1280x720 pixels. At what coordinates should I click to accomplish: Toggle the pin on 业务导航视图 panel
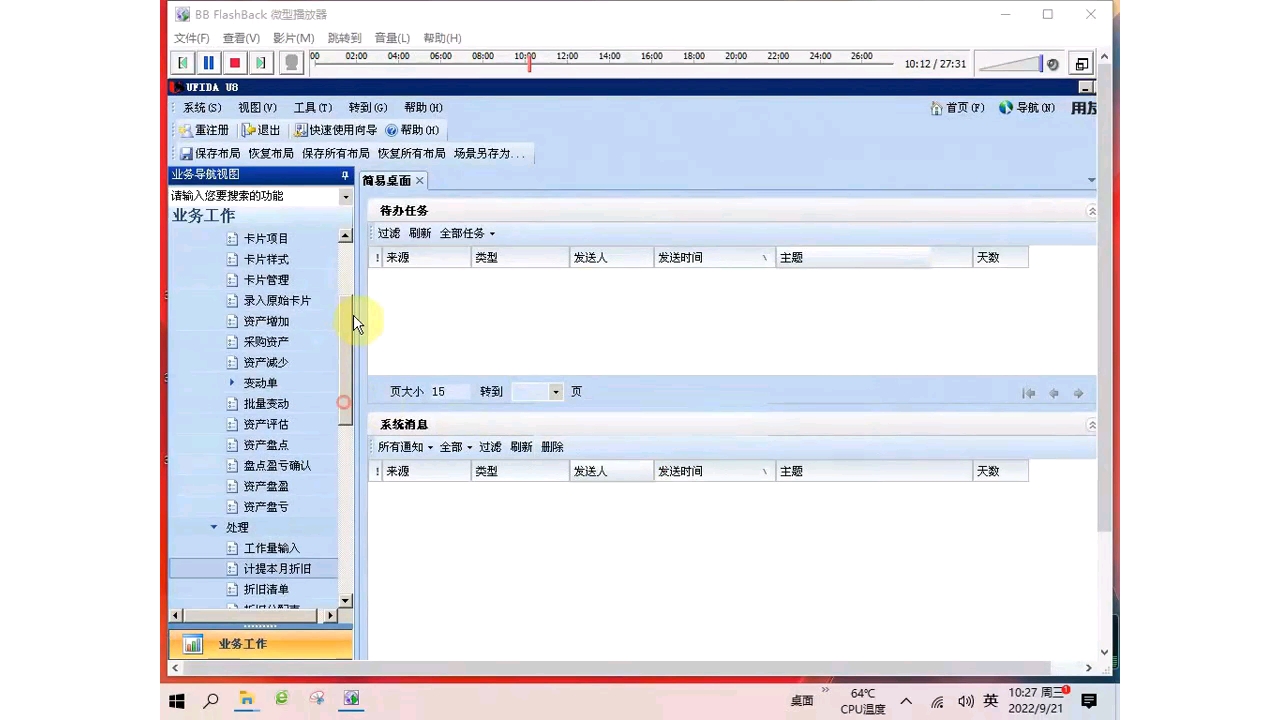(x=344, y=174)
